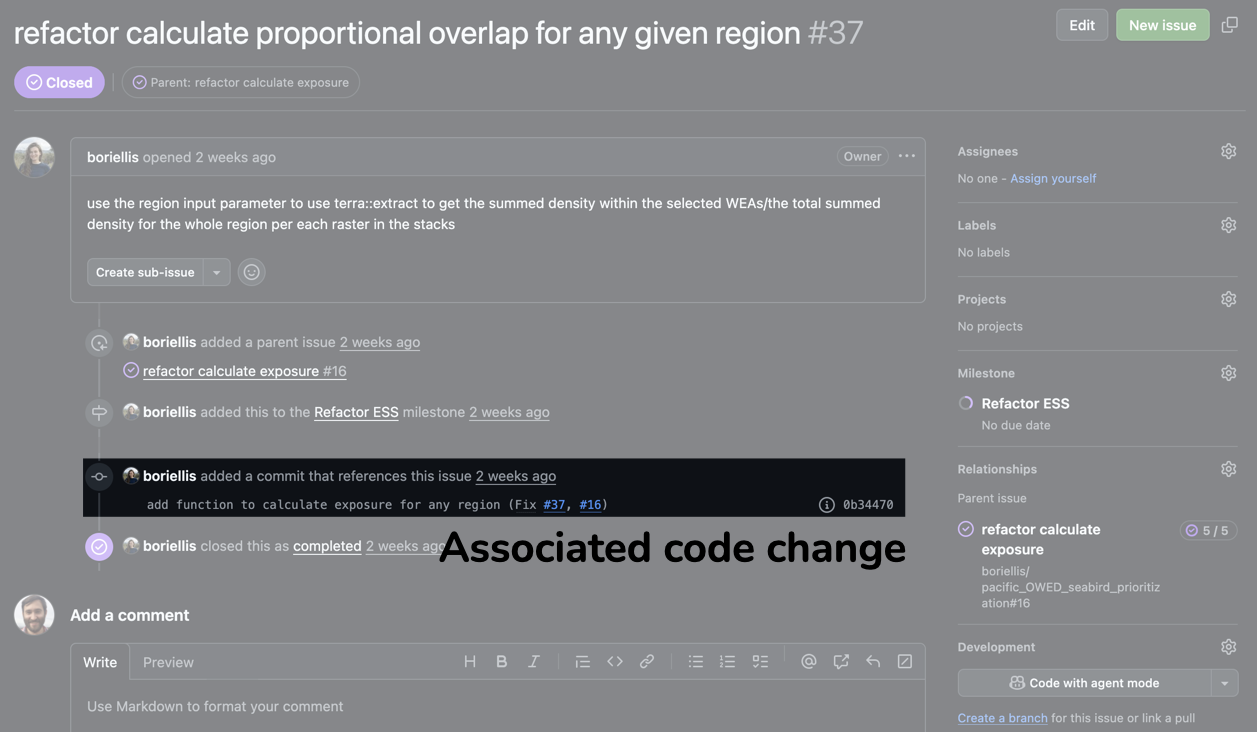Apply bold formatting in comment editor
Viewport: 1257px width, 732px height.
502,662
